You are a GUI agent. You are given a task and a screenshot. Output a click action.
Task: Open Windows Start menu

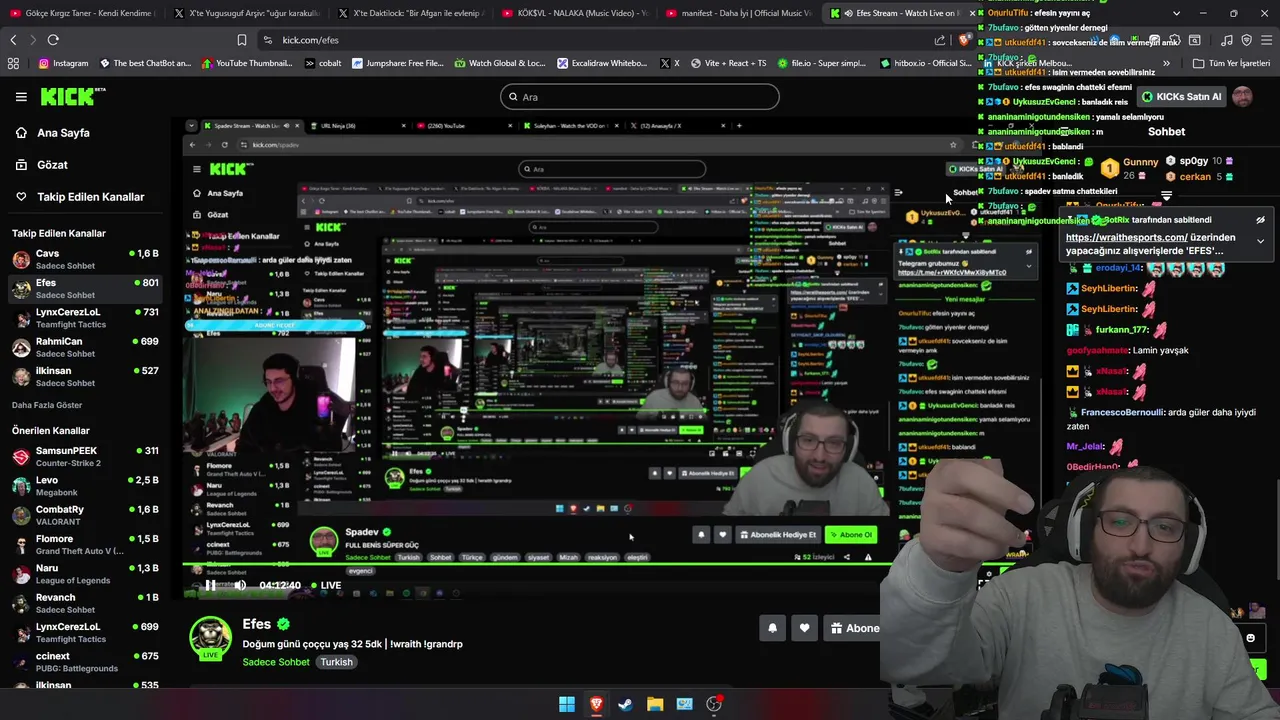coord(567,704)
